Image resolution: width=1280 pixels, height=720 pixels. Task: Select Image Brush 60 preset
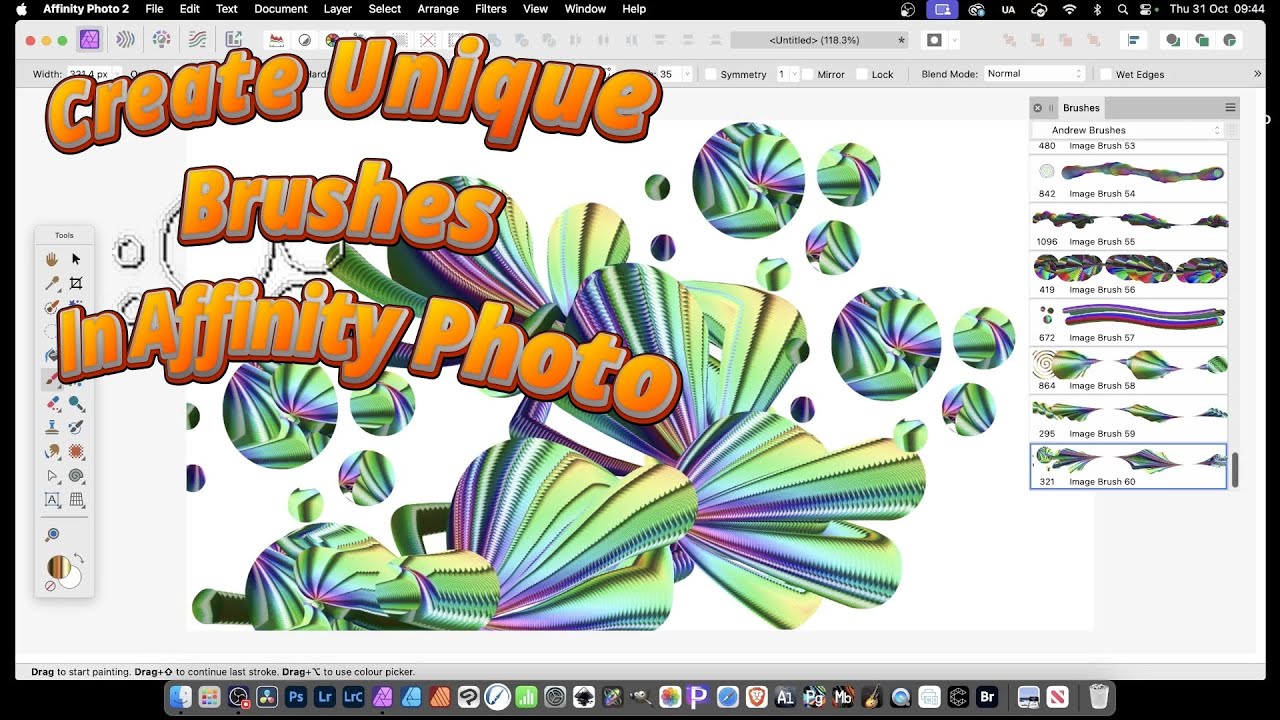(x=1128, y=467)
